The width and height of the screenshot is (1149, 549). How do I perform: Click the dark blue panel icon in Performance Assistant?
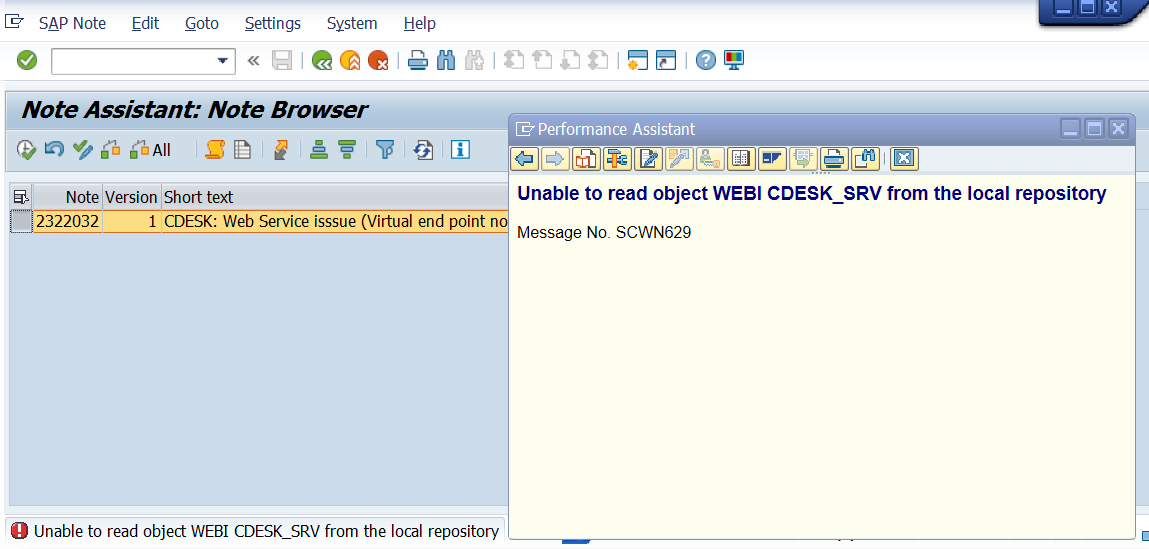pos(772,158)
